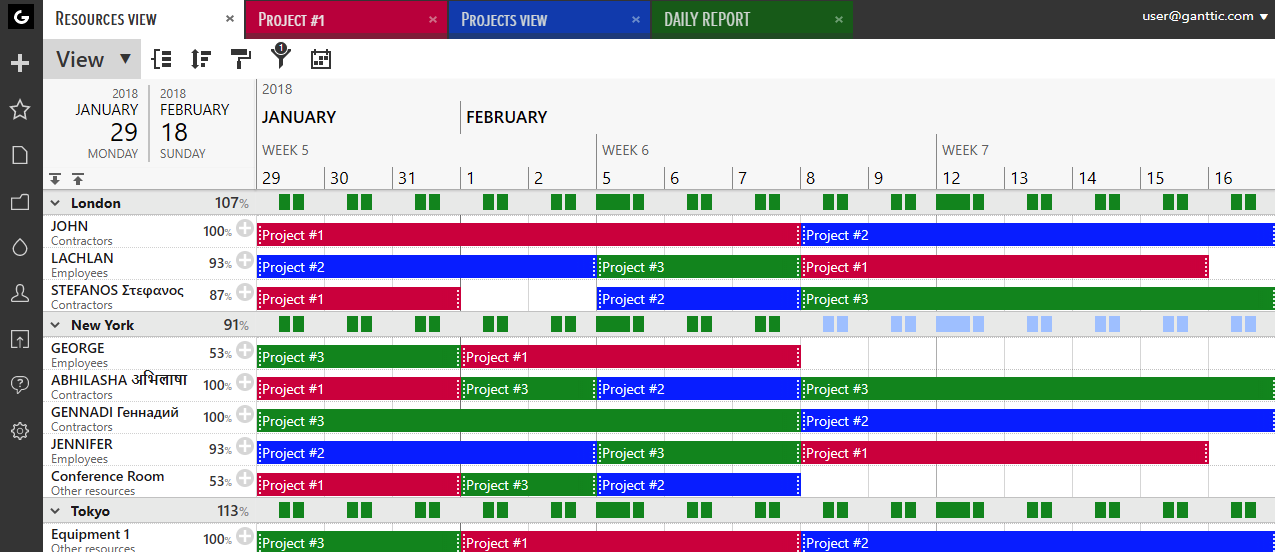Click the group resources toolbar icon
Image resolution: width=1275 pixels, height=552 pixels.
pyautogui.click(x=161, y=59)
